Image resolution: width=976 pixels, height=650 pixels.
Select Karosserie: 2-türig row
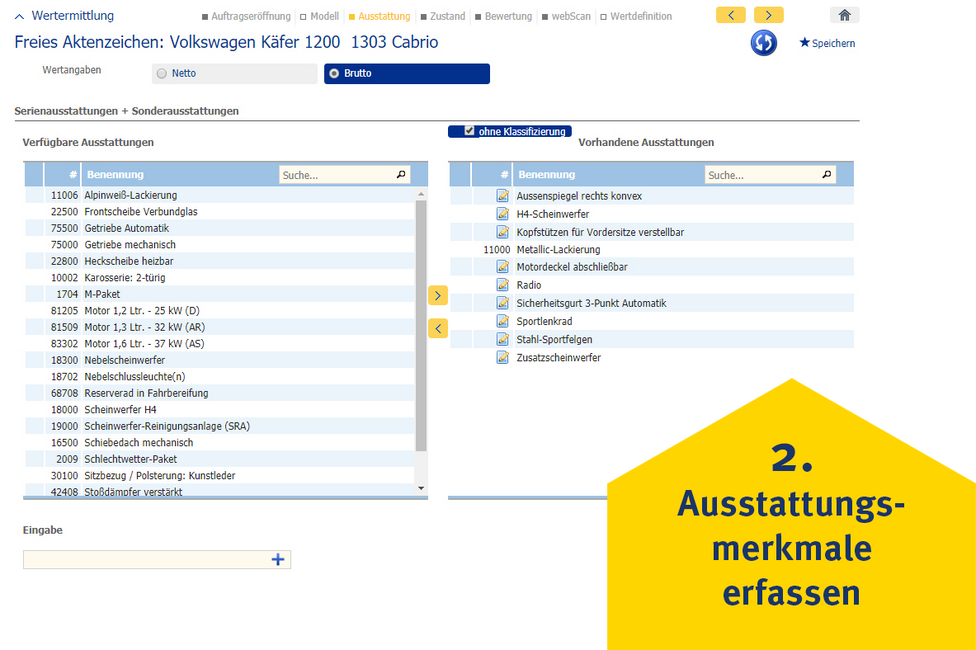tap(220, 278)
